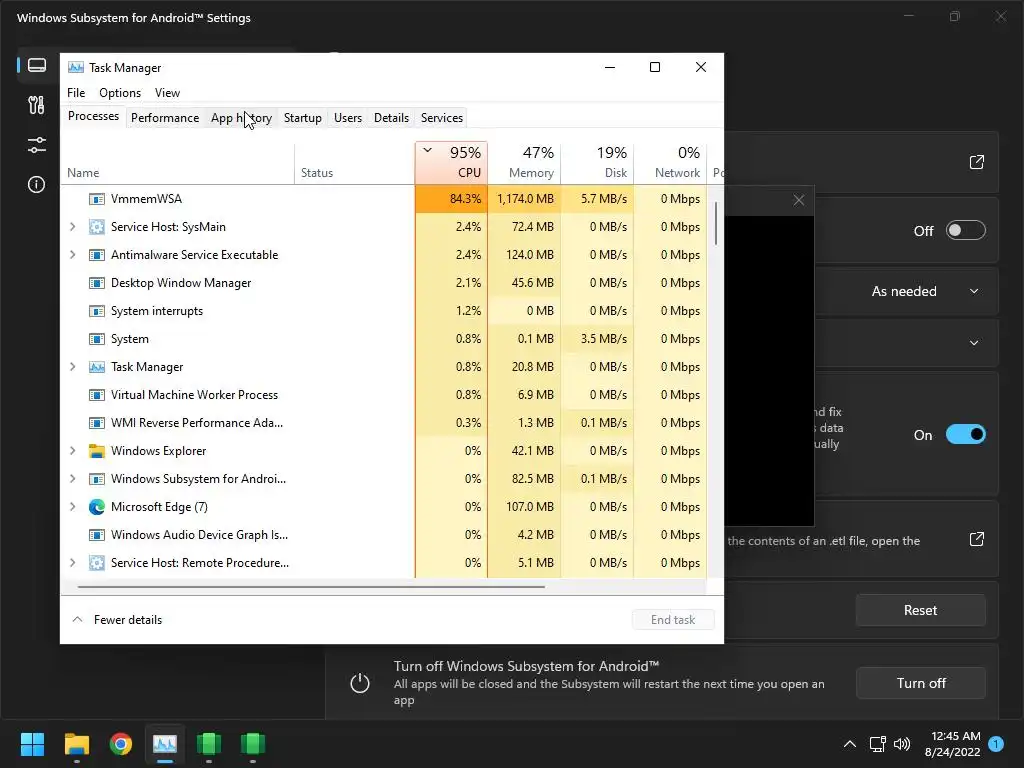Viewport: 1024px width, 768px height.
Task: Click the Task Manager taskbar icon
Action: click(x=165, y=744)
